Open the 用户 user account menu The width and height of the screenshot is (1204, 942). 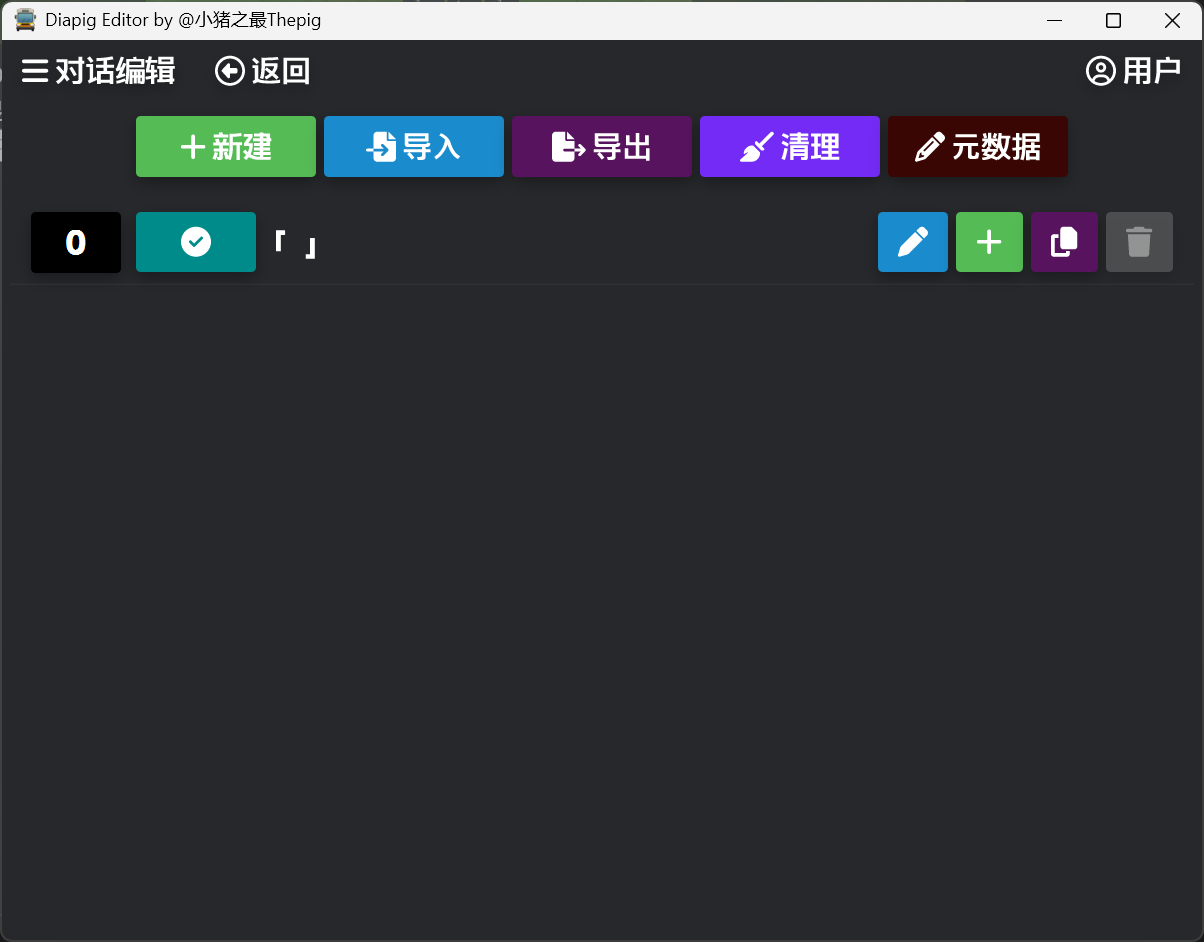[x=1133, y=71]
